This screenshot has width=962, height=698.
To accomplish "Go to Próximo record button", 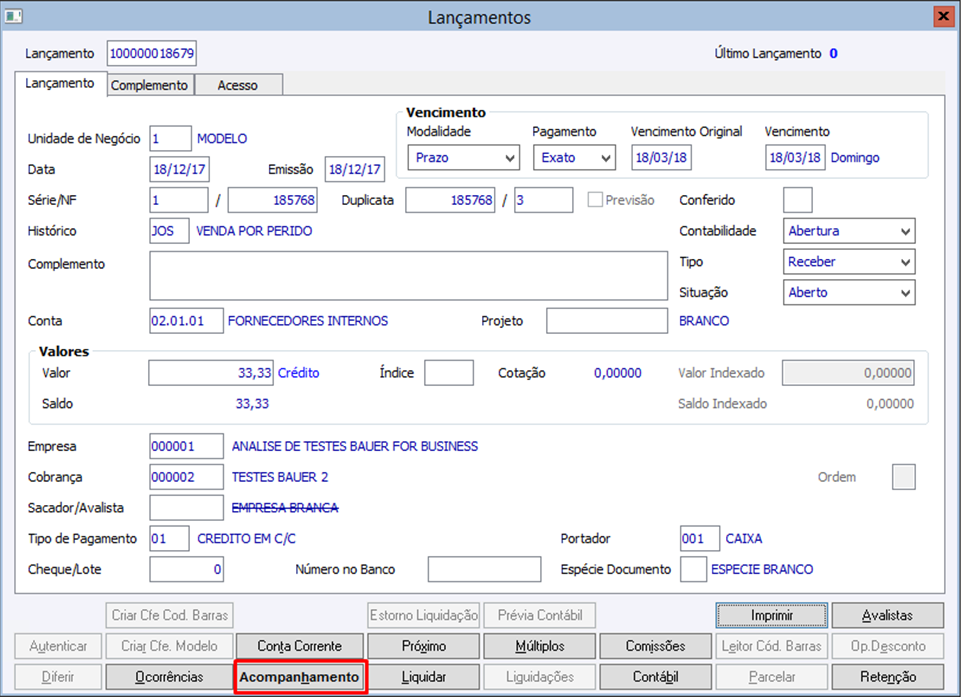I will pos(424,646).
